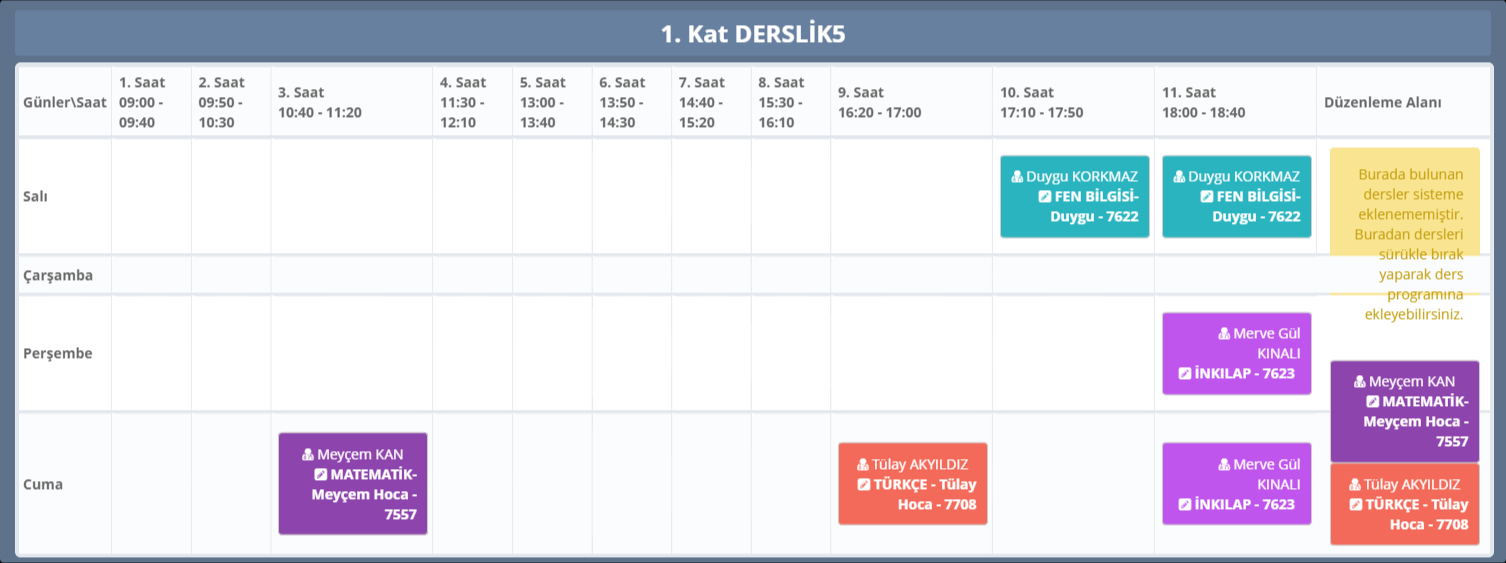The image size is (1506, 563).
Task: Click the red TÜRKÇE card at Cuma 9. Saat
Action: pos(912,484)
